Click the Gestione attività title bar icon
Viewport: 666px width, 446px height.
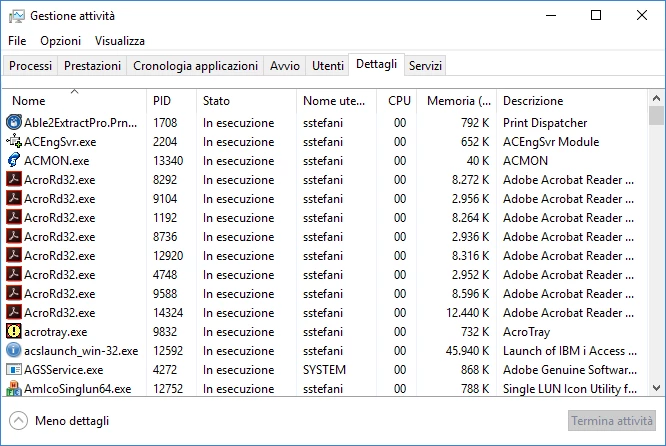[x=17, y=16]
